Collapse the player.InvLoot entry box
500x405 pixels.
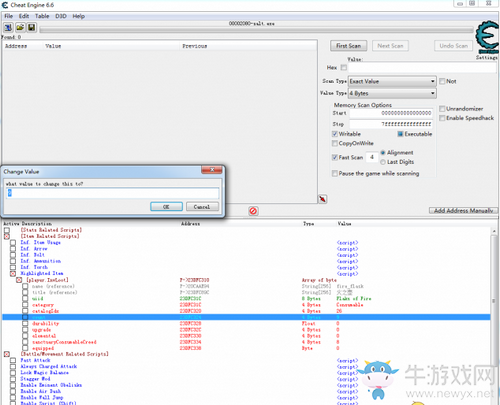click(19, 280)
